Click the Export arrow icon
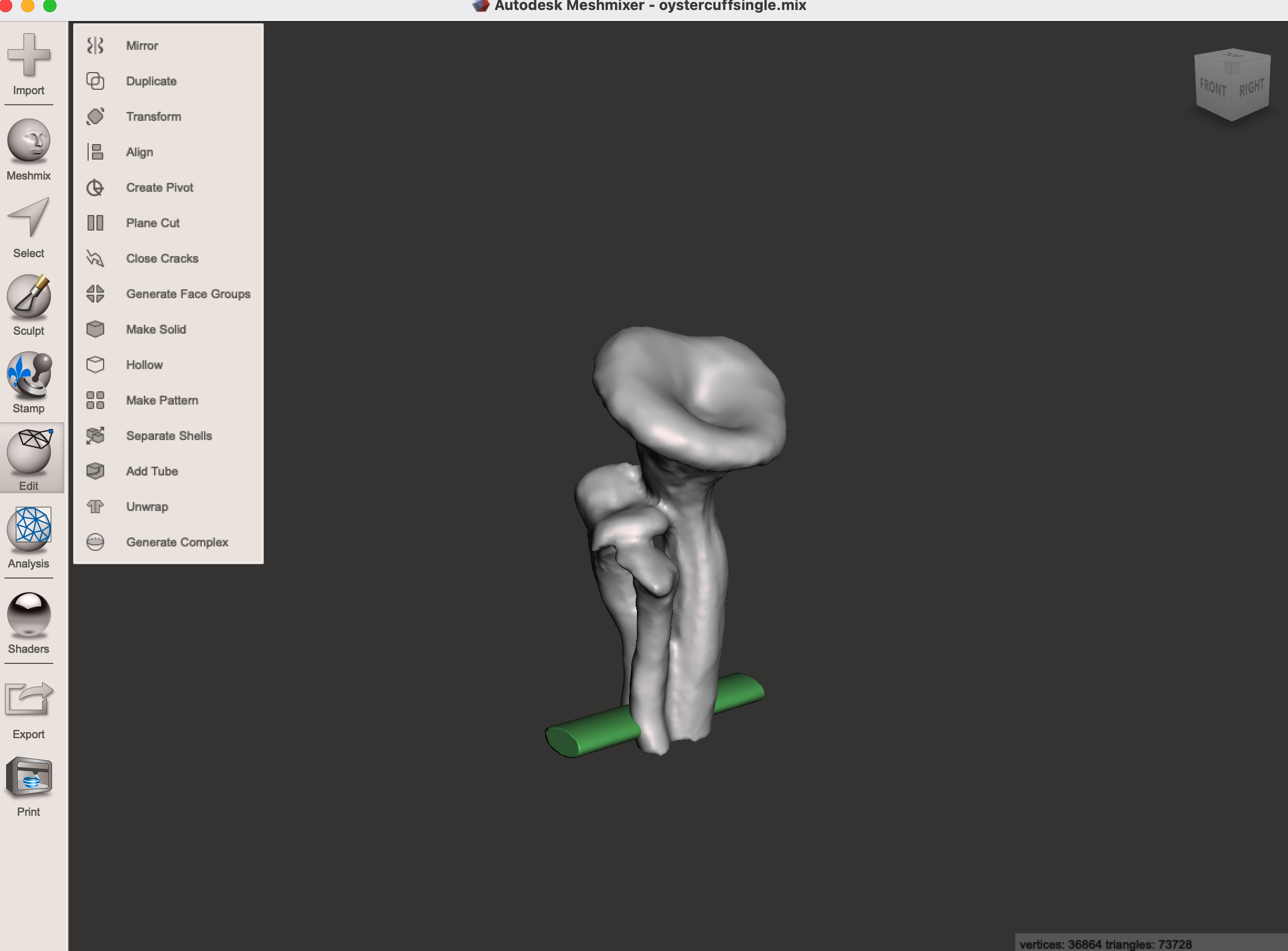Viewport: 1288px width, 951px height. point(29,698)
